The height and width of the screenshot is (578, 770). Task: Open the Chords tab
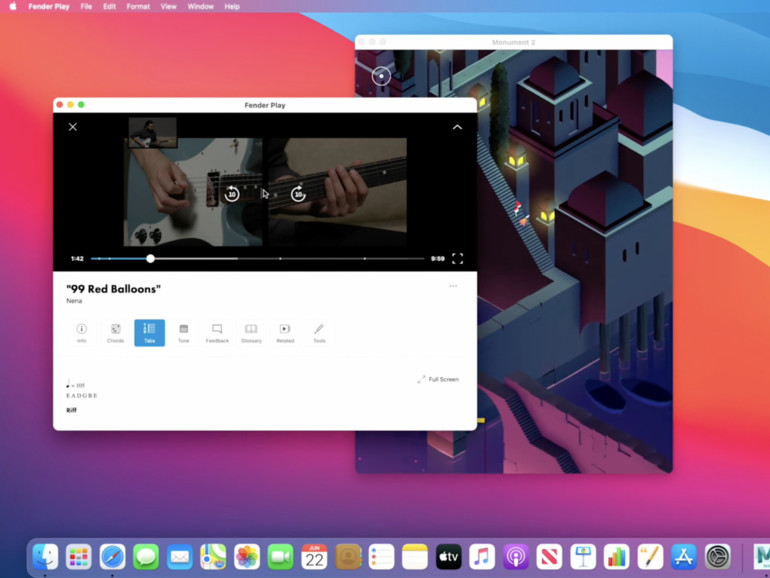pos(115,333)
